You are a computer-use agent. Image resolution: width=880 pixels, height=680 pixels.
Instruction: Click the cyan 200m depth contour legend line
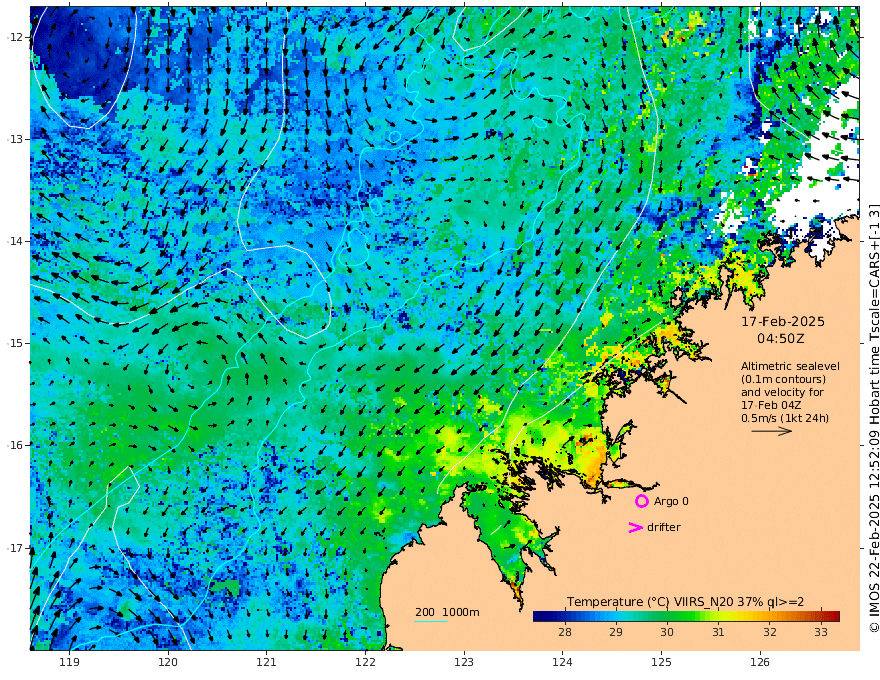point(430,621)
